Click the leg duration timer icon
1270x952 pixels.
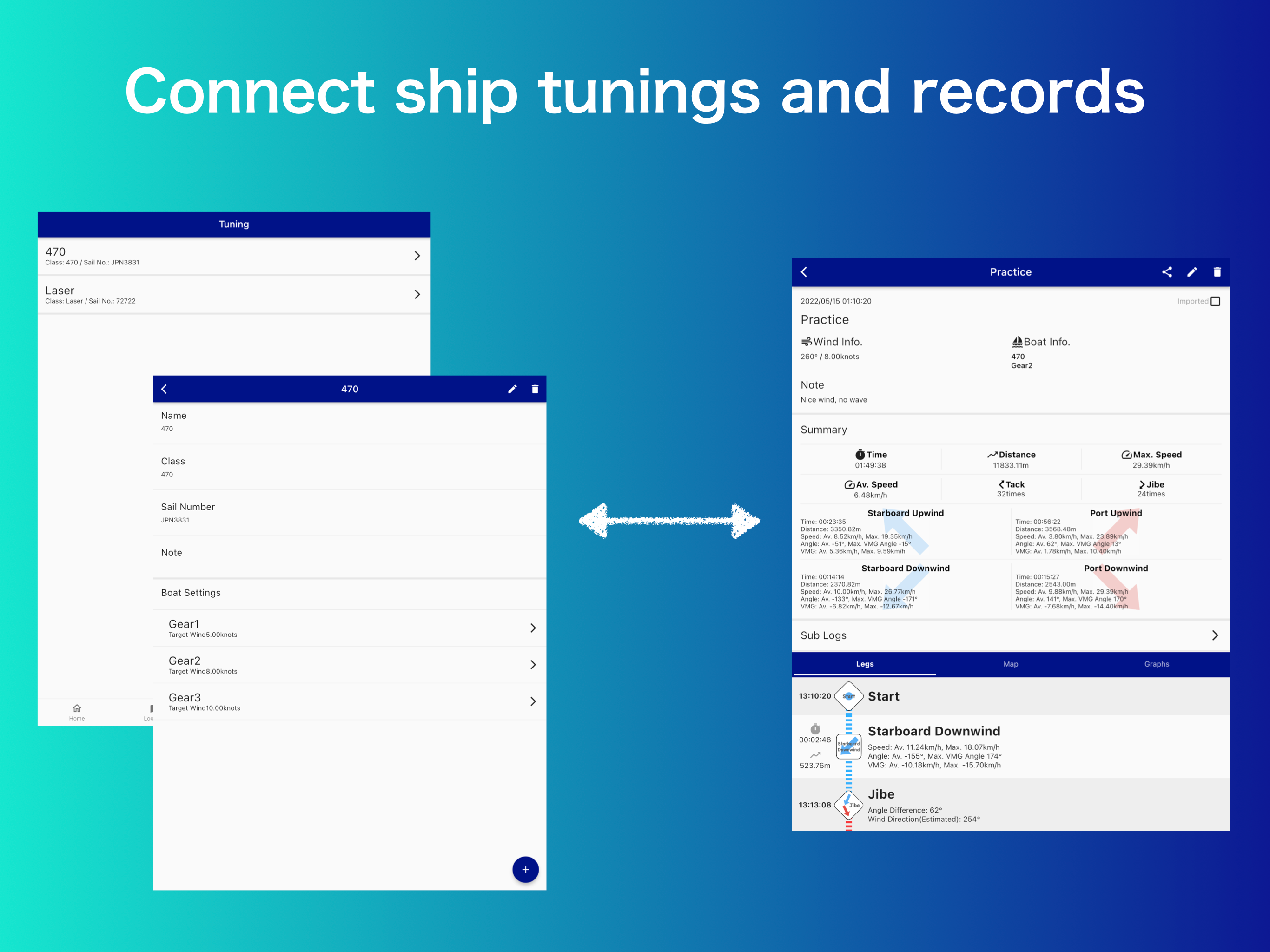pyautogui.click(x=815, y=729)
